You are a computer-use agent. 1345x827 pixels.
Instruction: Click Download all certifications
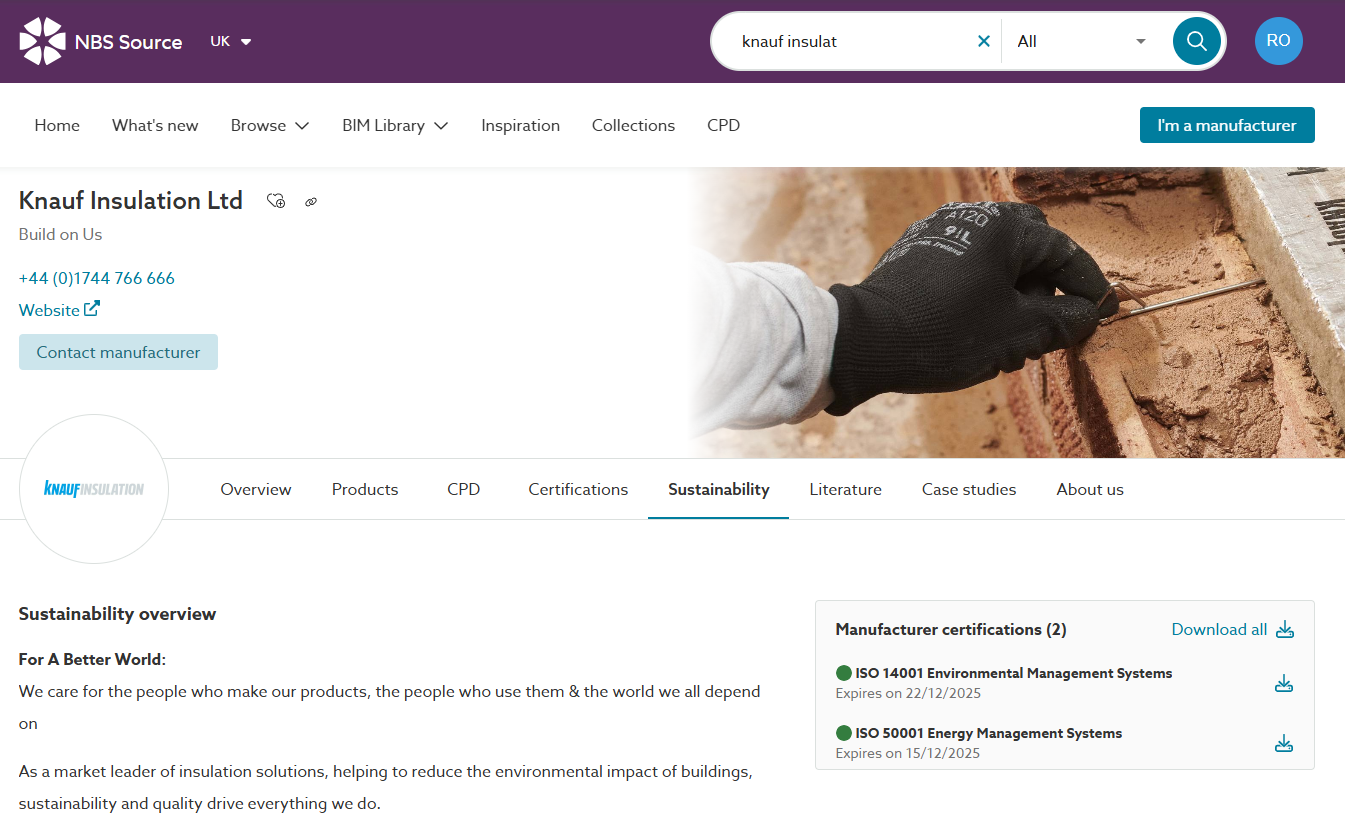1233,629
